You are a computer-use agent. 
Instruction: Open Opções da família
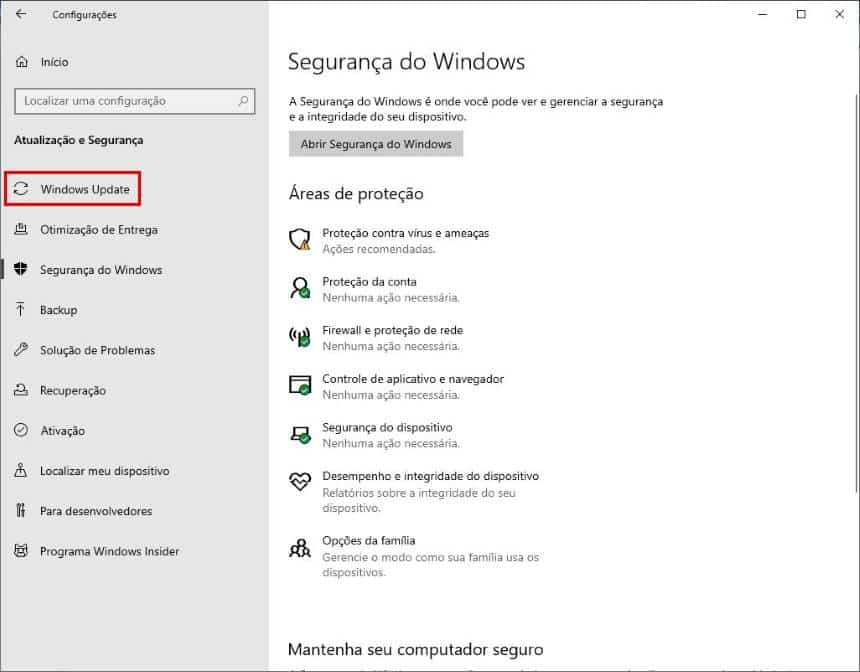coord(369,540)
